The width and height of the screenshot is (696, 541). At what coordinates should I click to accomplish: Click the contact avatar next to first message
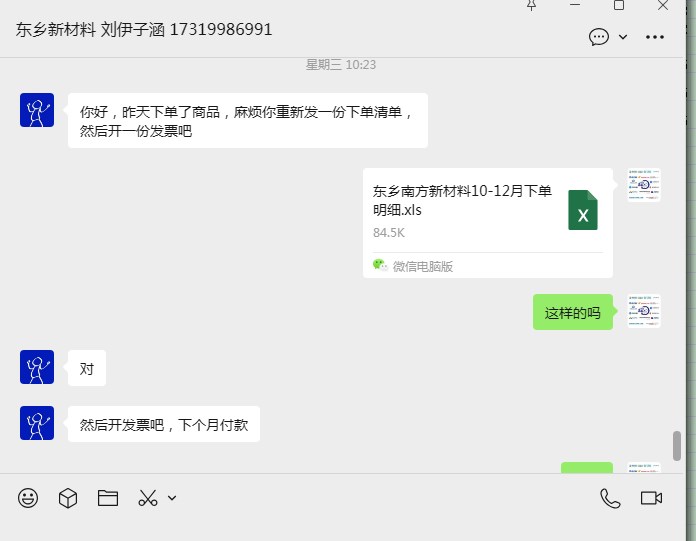tap(37, 110)
